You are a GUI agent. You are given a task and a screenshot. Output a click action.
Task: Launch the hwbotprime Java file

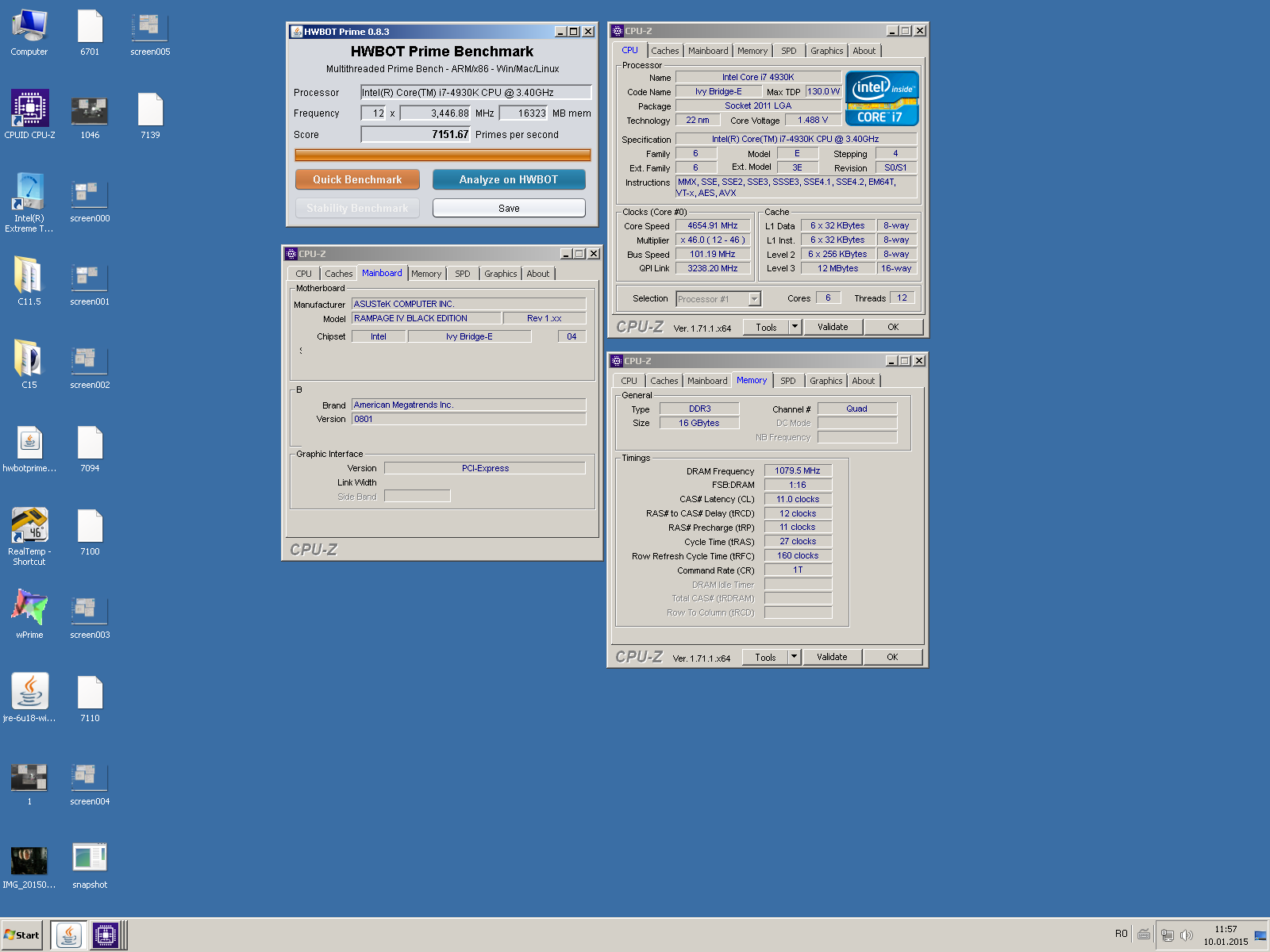(29, 449)
